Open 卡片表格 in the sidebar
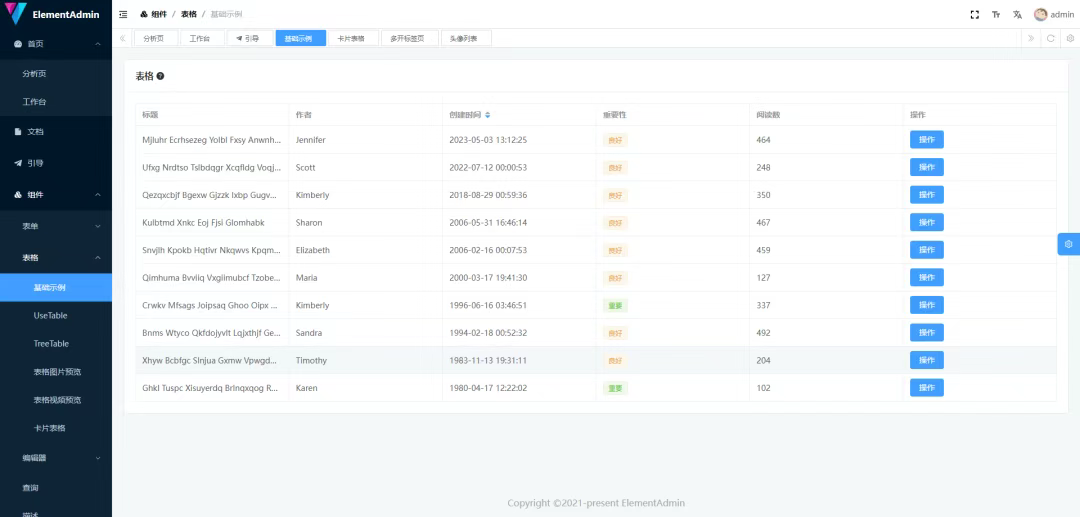 pyautogui.click(x=56, y=428)
